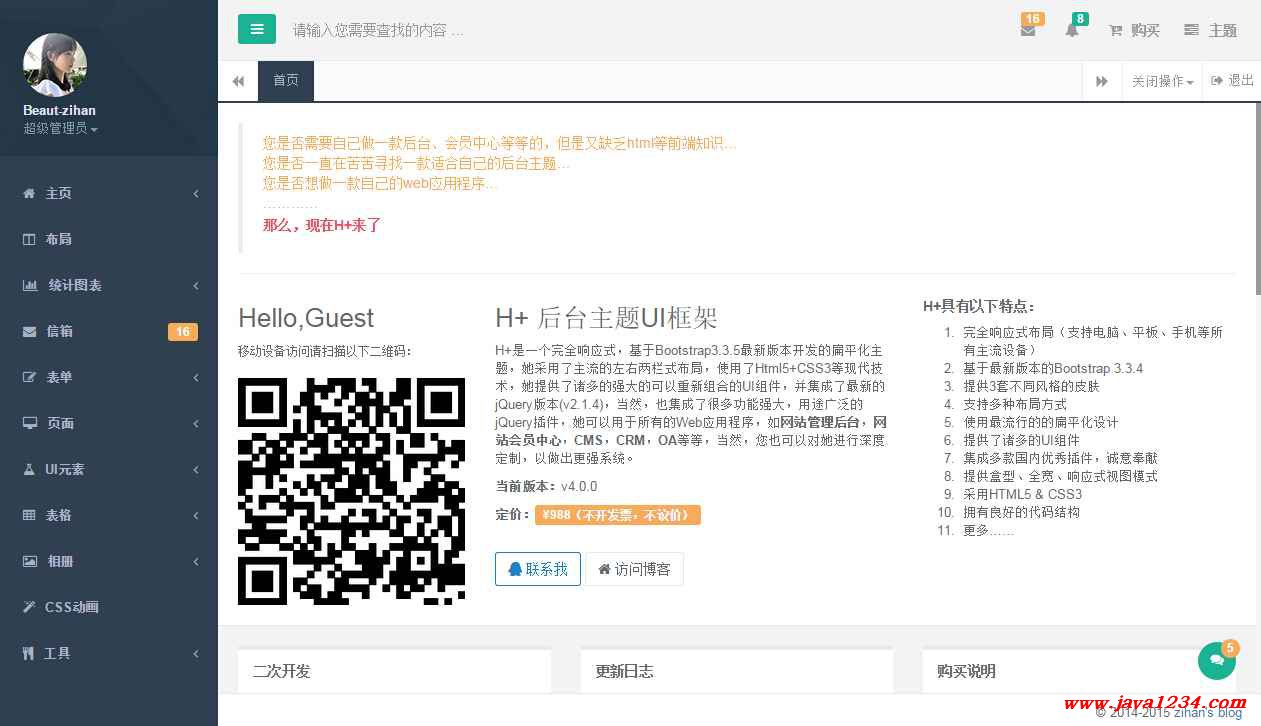Expand the 工具 menu chevron
The image size is (1261, 726).
[x=196, y=653]
